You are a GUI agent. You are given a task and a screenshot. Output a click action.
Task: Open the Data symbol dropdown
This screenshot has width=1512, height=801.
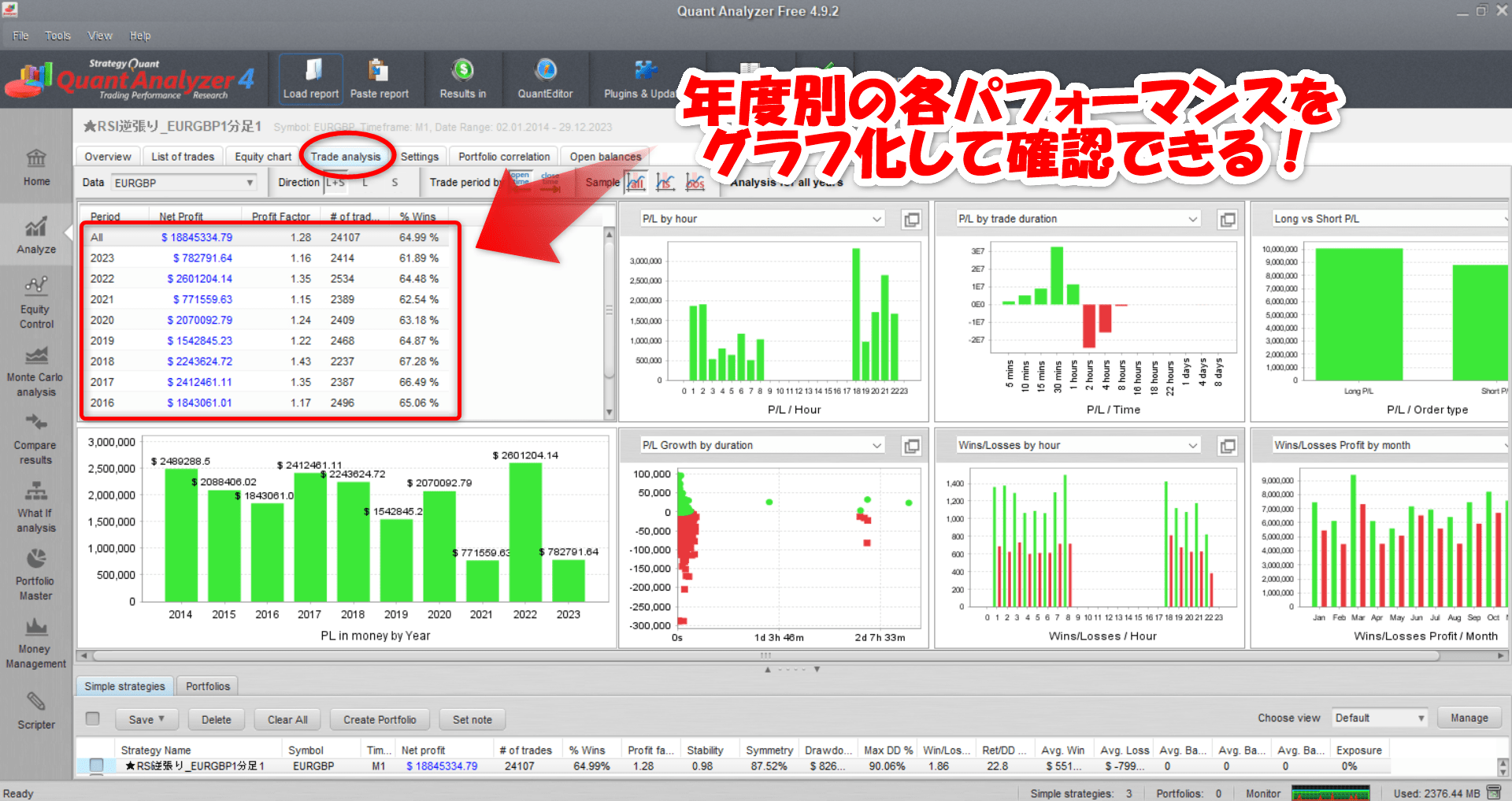(x=249, y=182)
